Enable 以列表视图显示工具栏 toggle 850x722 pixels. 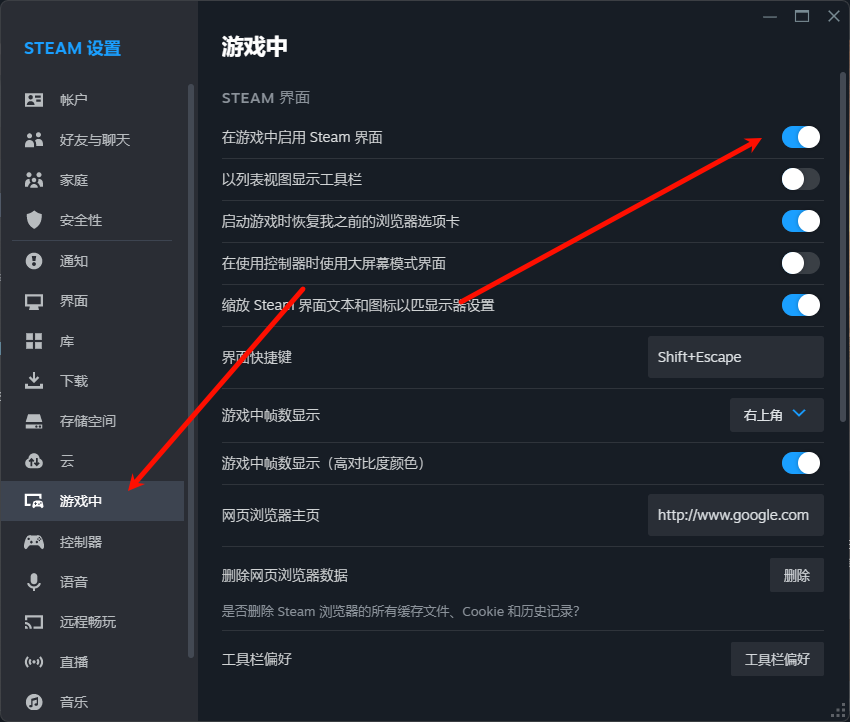click(800, 179)
